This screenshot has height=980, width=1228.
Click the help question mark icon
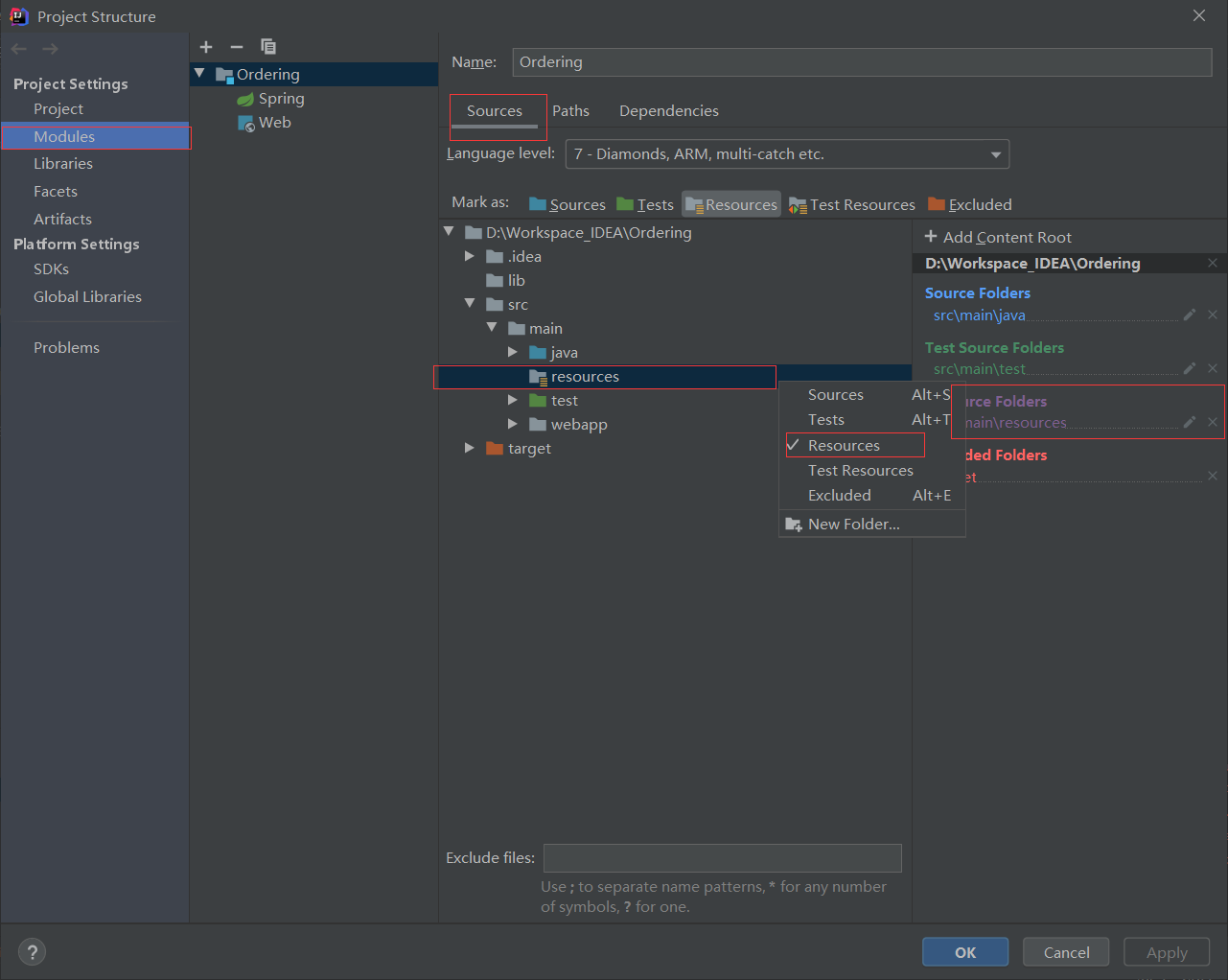(x=32, y=951)
